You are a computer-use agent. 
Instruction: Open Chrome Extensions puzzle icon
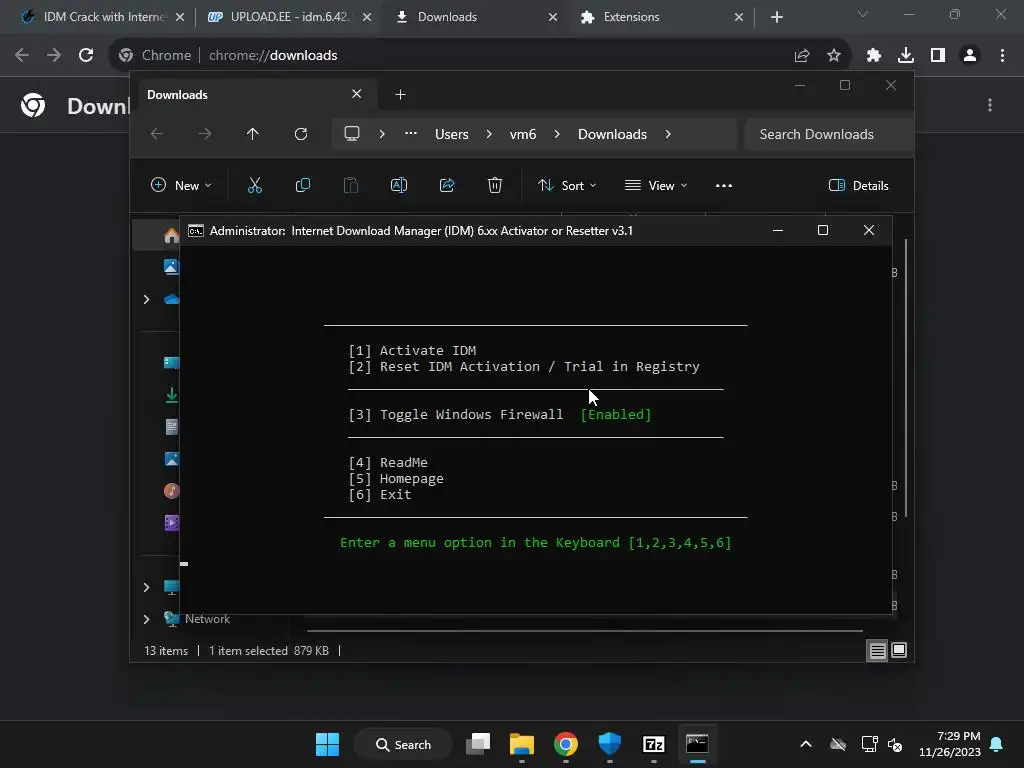point(874,56)
